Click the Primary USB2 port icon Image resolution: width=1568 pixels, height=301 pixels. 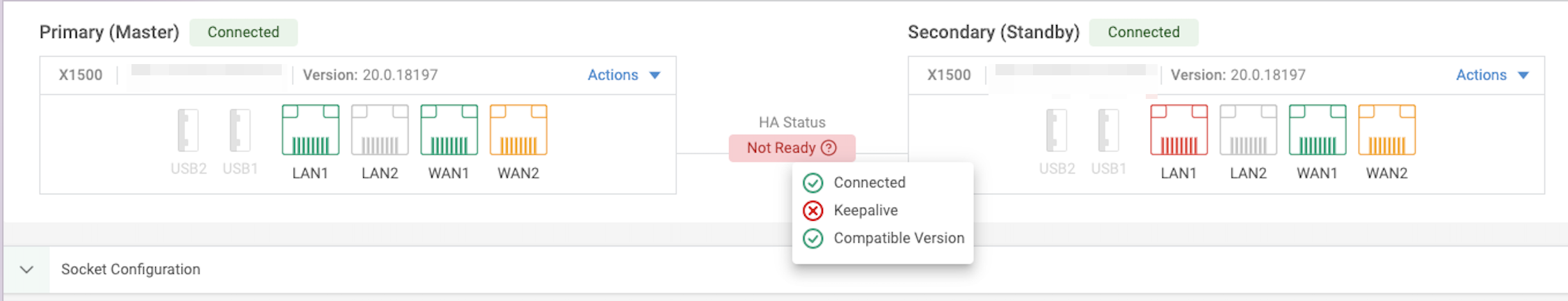(x=189, y=130)
